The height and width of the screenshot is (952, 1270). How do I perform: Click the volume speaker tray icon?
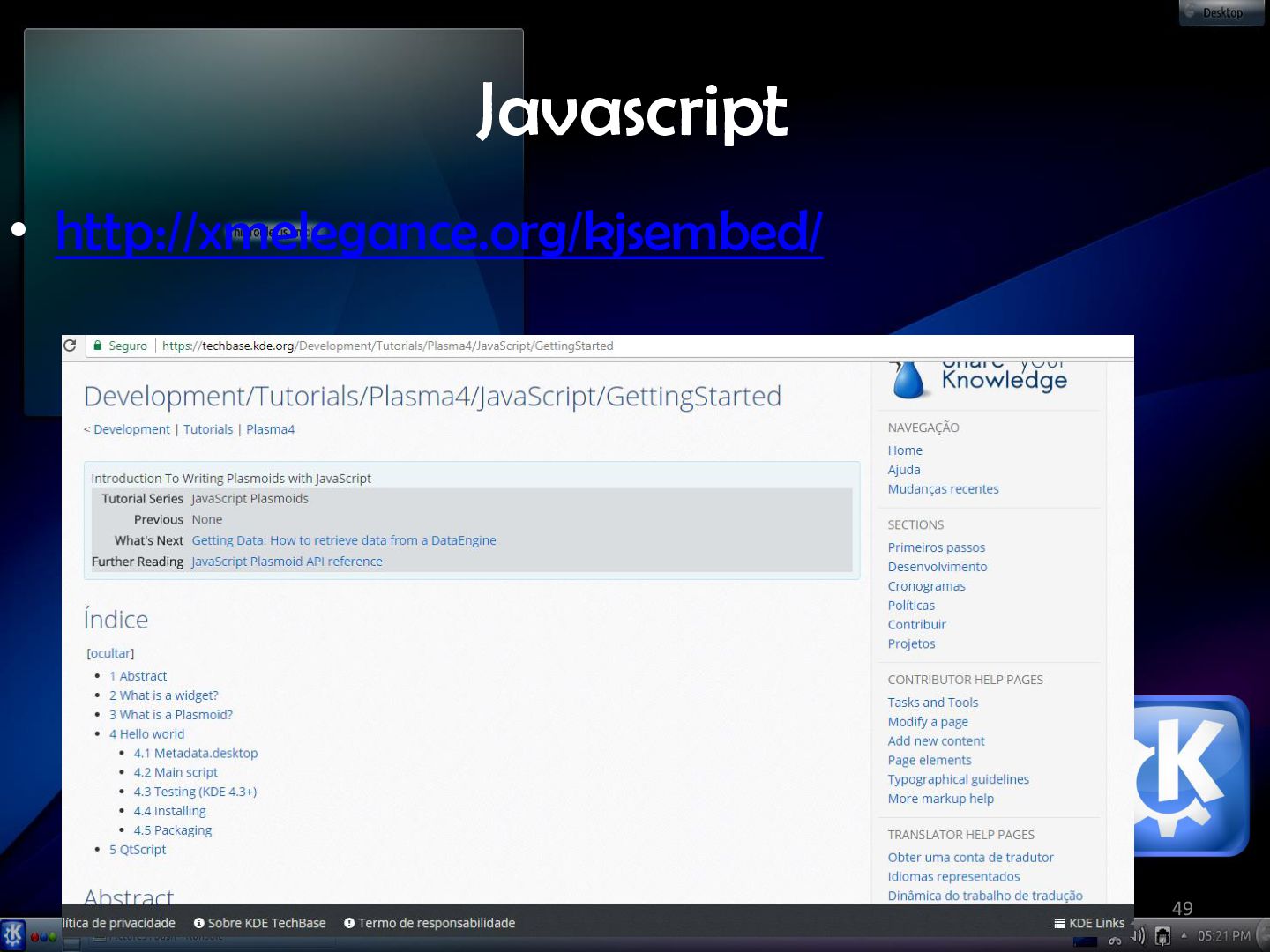(x=1139, y=936)
